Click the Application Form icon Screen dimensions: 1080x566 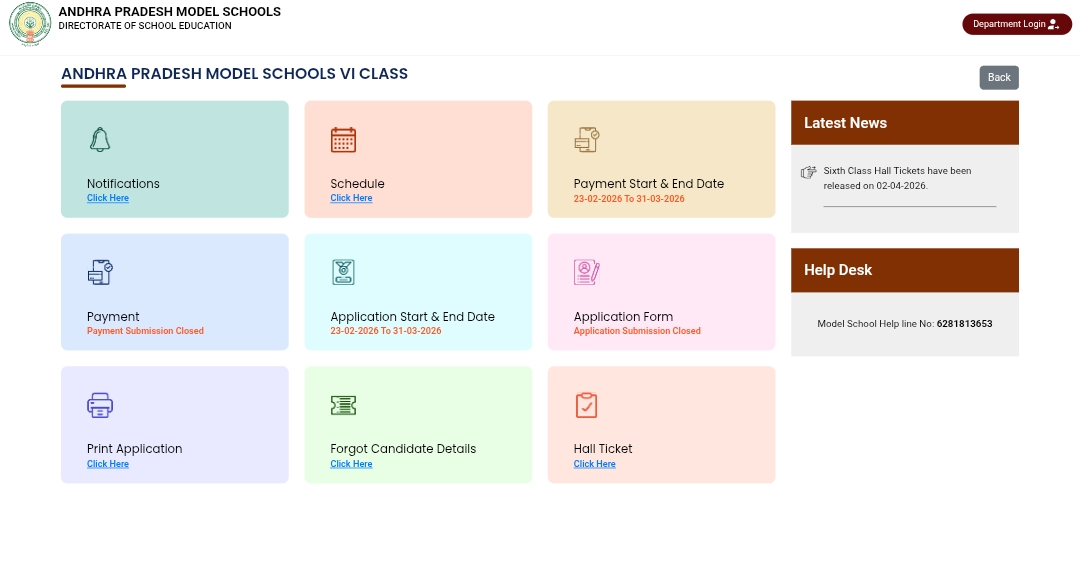coord(586,272)
